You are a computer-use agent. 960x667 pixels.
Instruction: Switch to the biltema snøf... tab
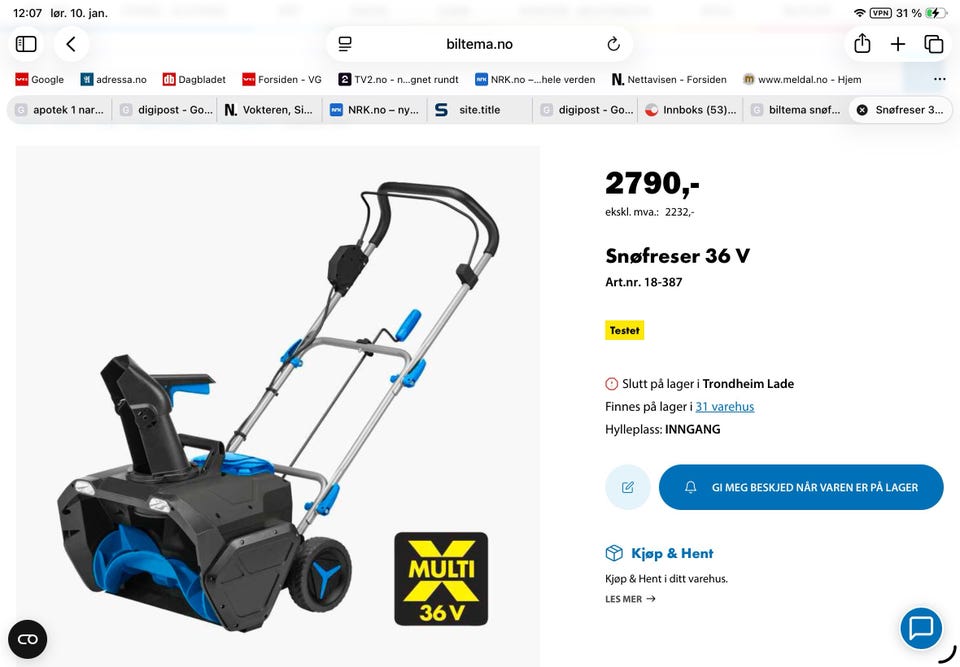pyautogui.click(x=796, y=110)
